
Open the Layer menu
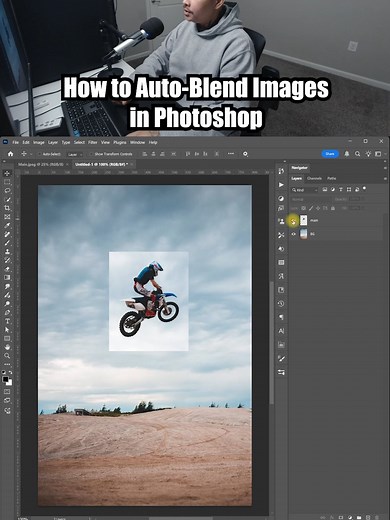53,142
